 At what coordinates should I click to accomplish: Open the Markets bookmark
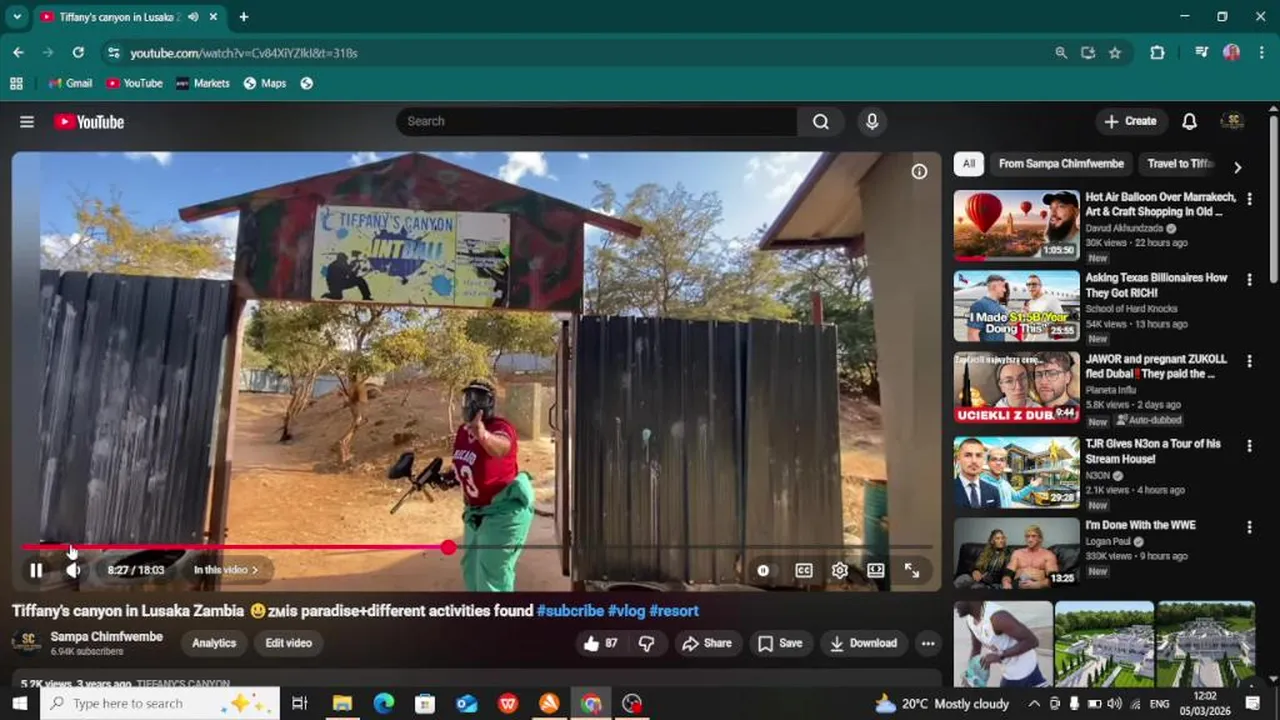(x=203, y=84)
